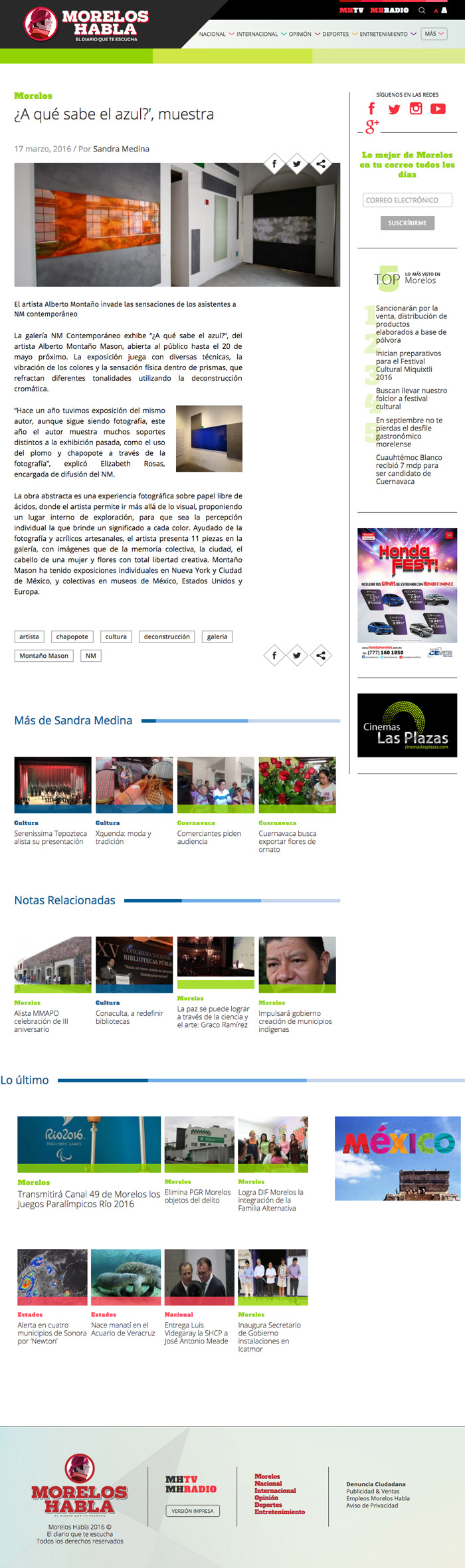This screenshot has width=465, height=1568.
Task: Open the DEPORTES section in the navigation
Action: pos(335,34)
